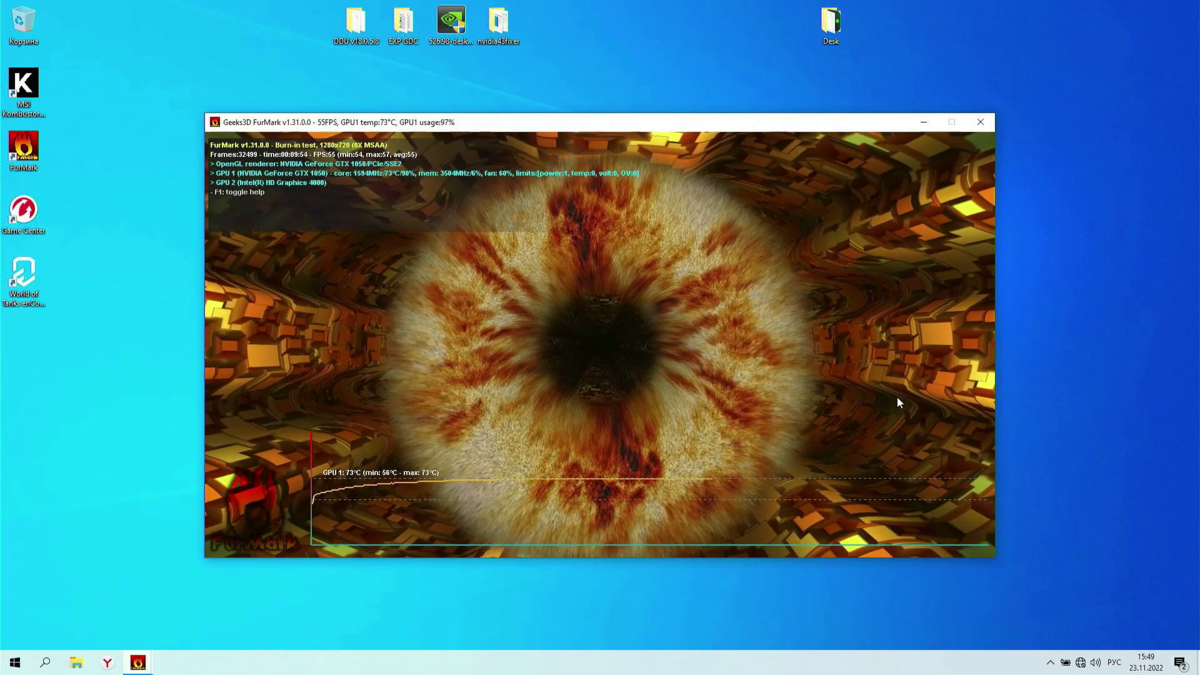The height and width of the screenshot is (675, 1200).
Task: Select the Game Center desktop shortcut
Action: (23, 215)
